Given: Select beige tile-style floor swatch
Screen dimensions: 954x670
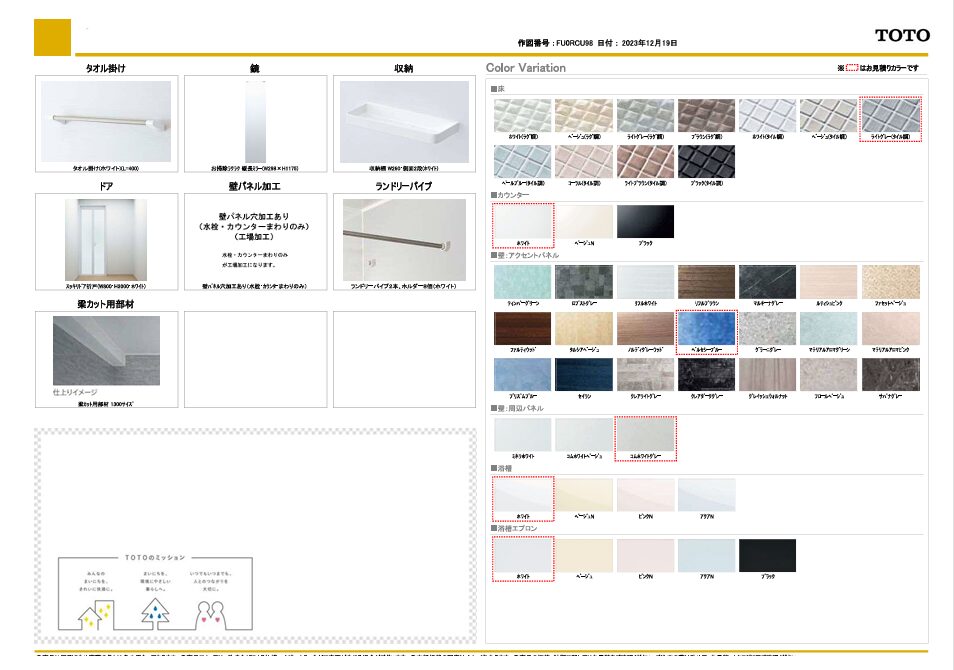Looking at the screenshot, I should (x=829, y=115).
